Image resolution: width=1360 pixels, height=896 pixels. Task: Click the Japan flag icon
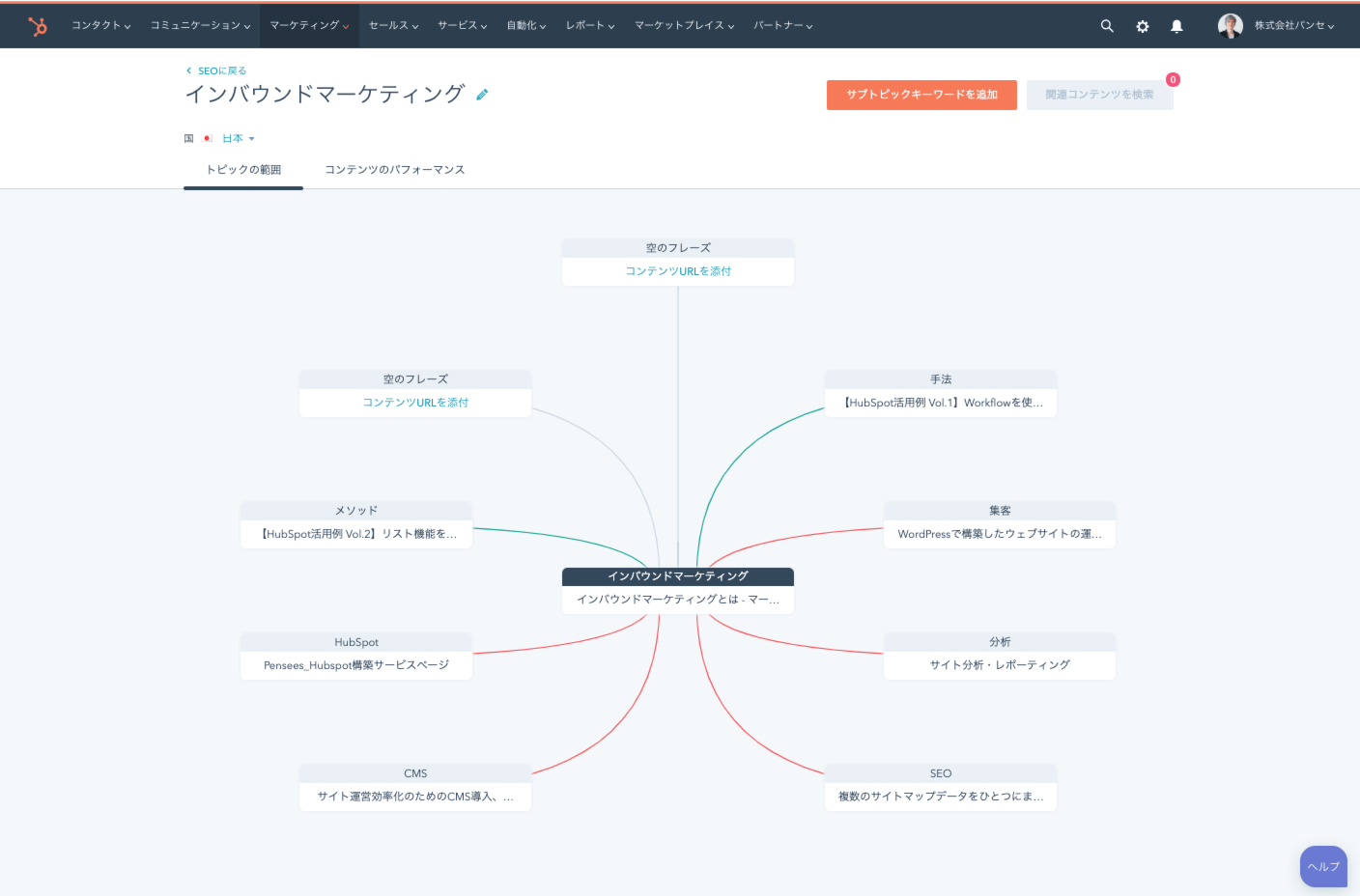point(208,139)
